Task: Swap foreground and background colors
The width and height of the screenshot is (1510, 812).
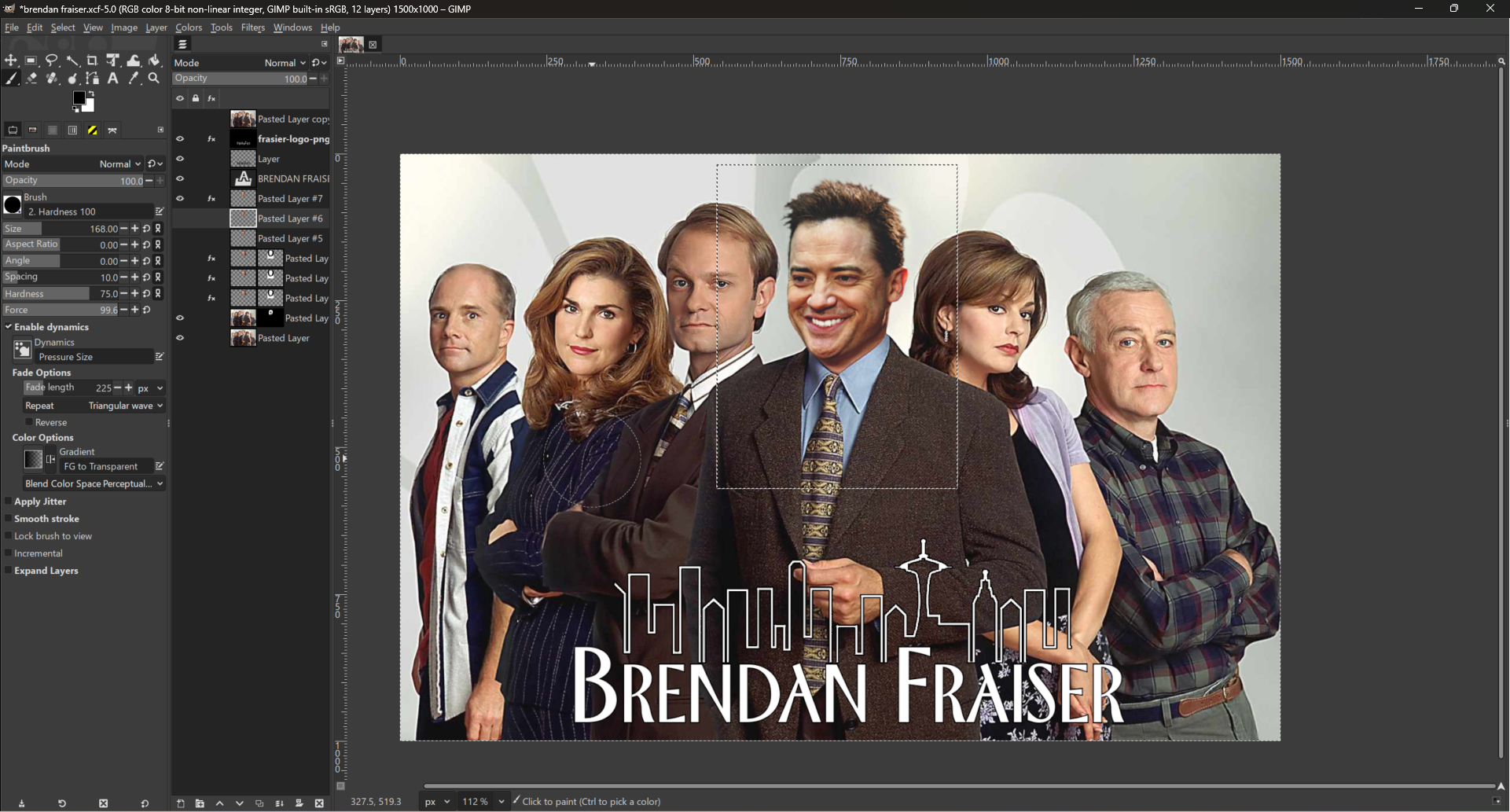Action: [x=92, y=95]
